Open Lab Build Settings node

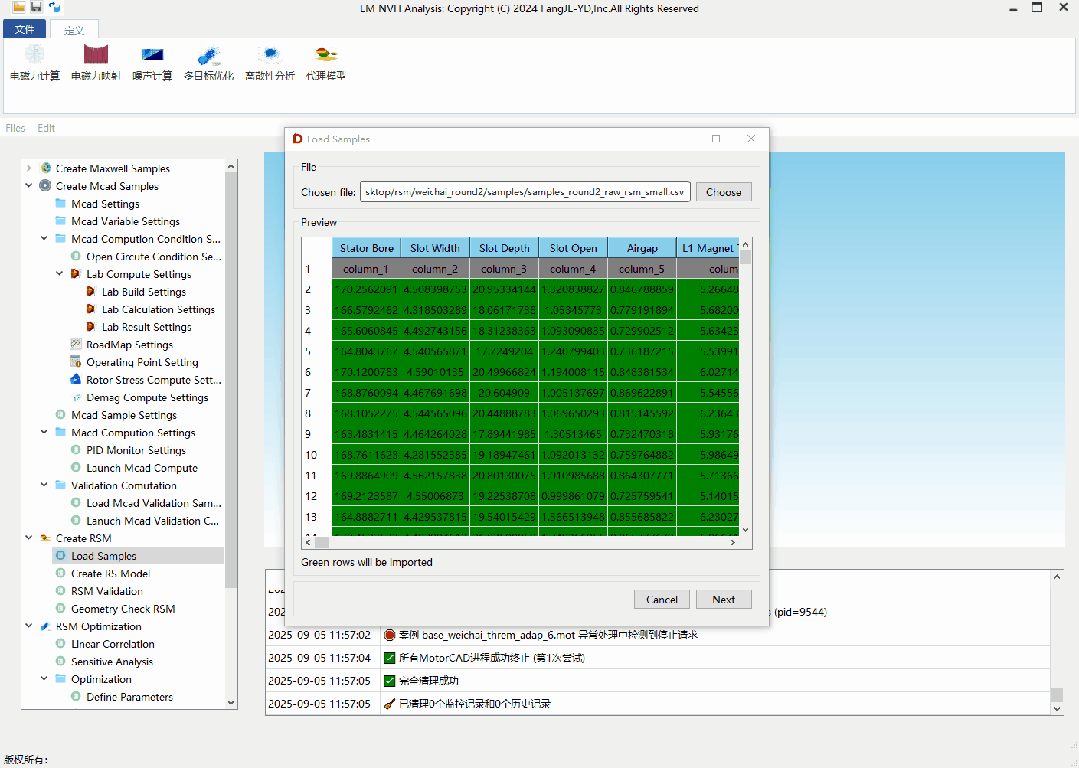tap(143, 292)
